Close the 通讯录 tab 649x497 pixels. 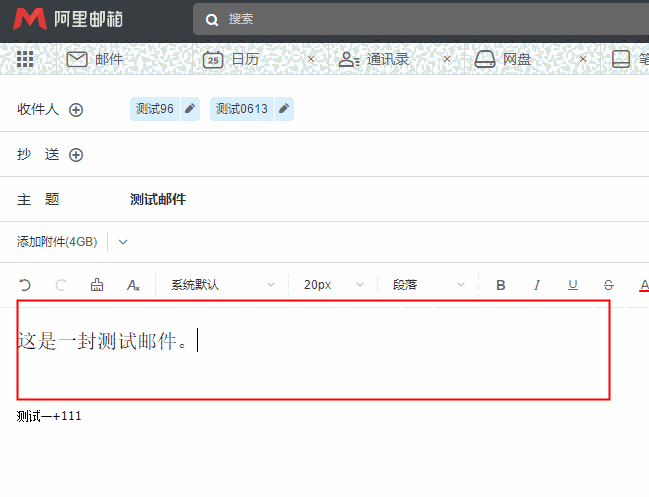[447, 59]
